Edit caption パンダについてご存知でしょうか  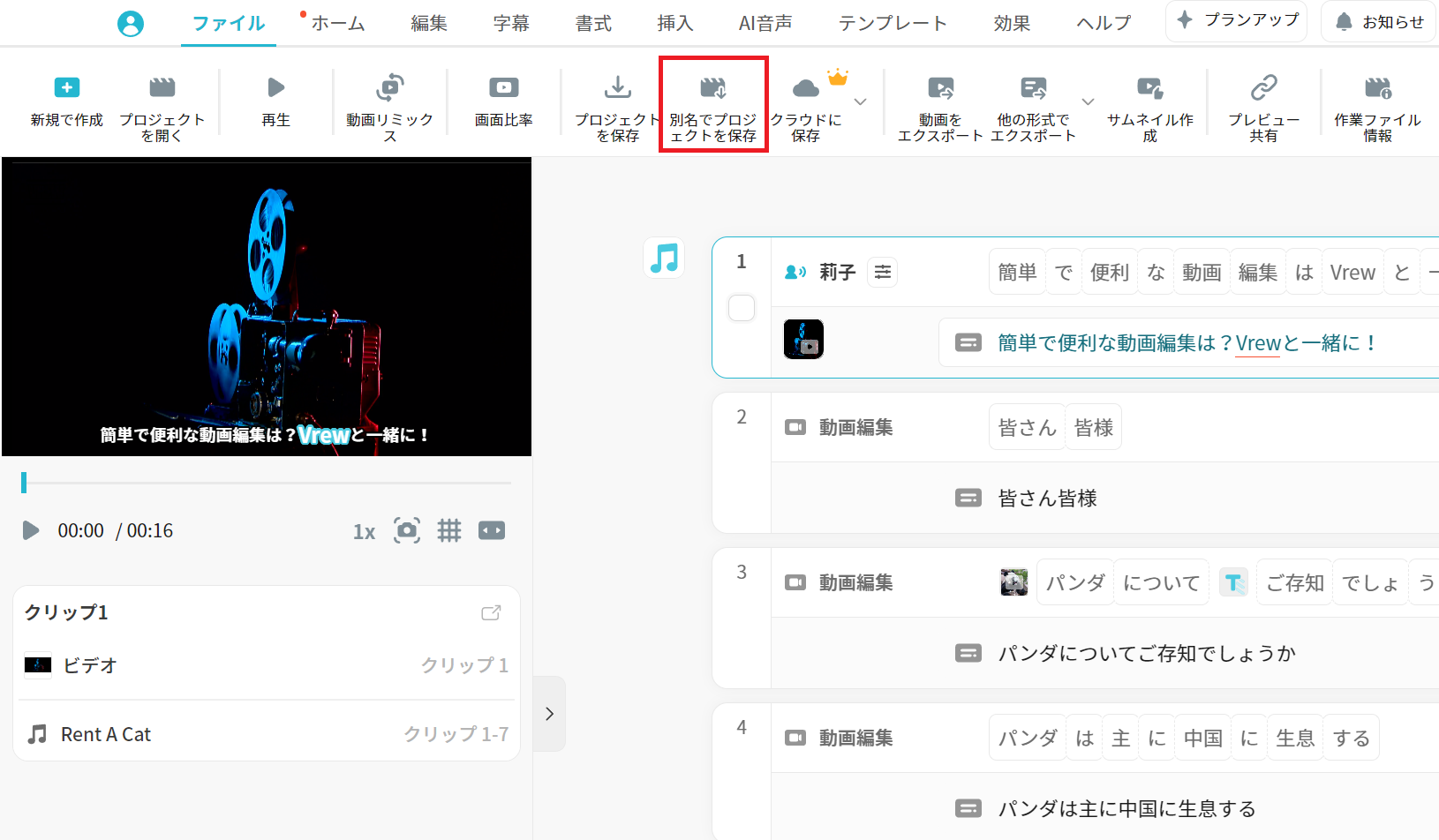(1147, 654)
